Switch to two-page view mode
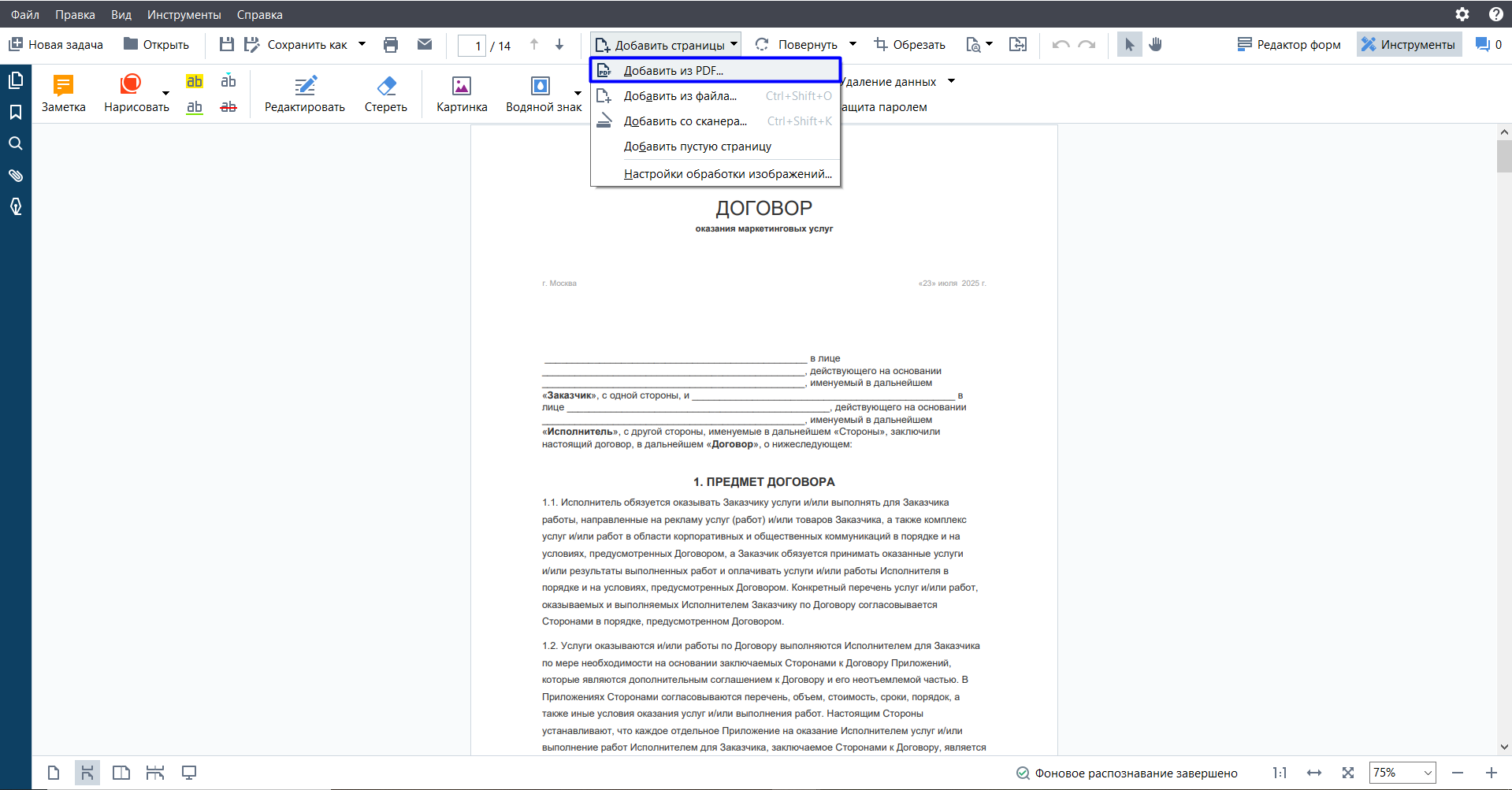Image resolution: width=1512 pixels, height=790 pixels. (x=121, y=773)
